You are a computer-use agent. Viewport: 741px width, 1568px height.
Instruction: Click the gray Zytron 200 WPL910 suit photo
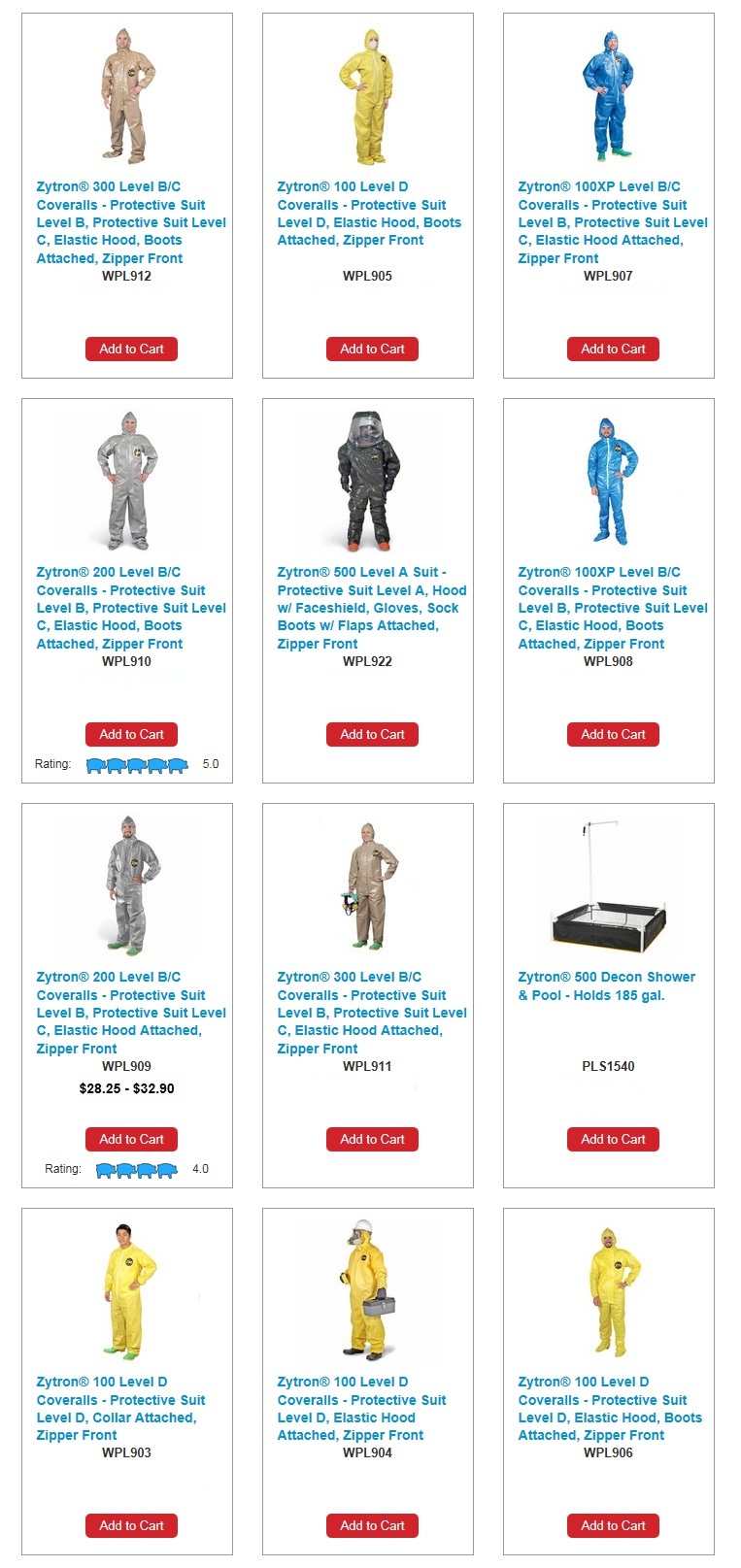[x=127, y=481]
